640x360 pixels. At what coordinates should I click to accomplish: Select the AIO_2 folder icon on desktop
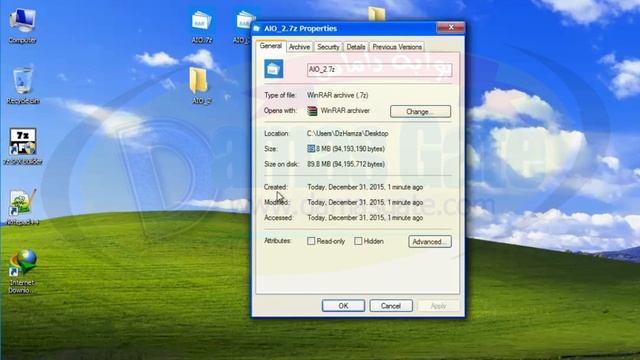coord(200,86)
